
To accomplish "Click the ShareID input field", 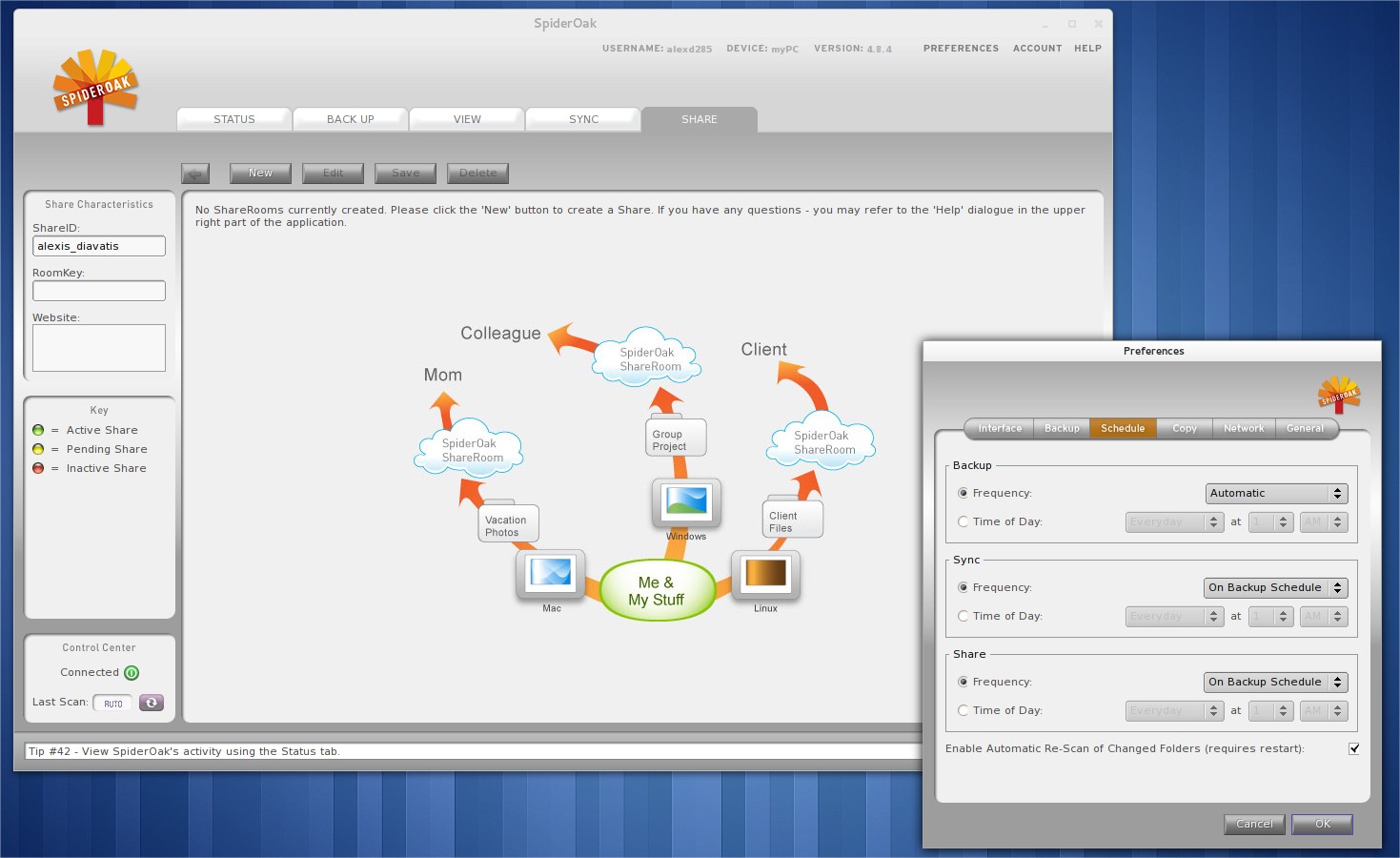I will [99, 246].
